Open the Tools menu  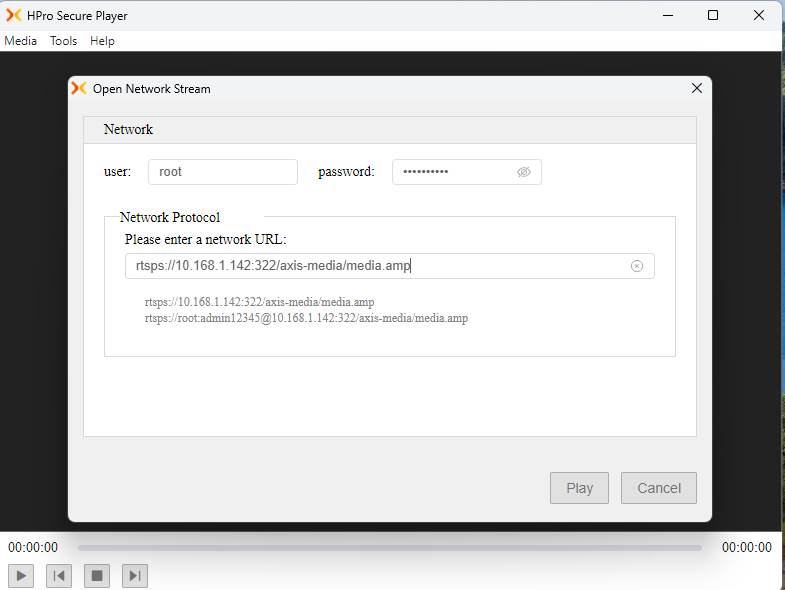(x=63, y=41)
